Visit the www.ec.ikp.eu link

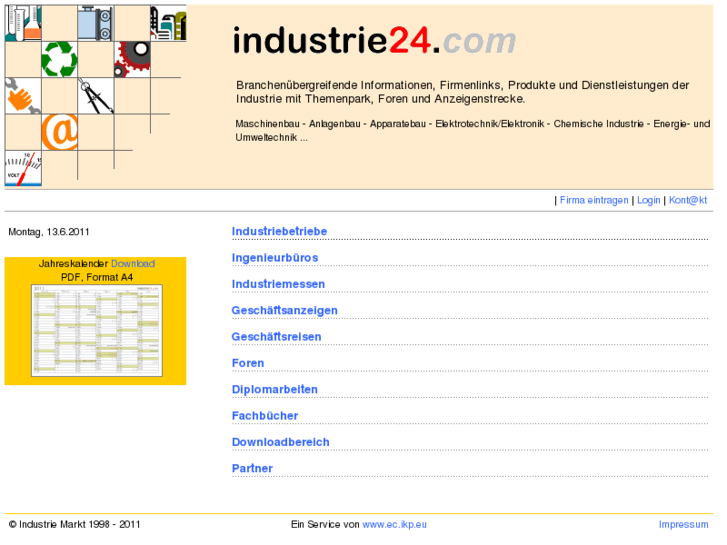click(x=395, y=525)
